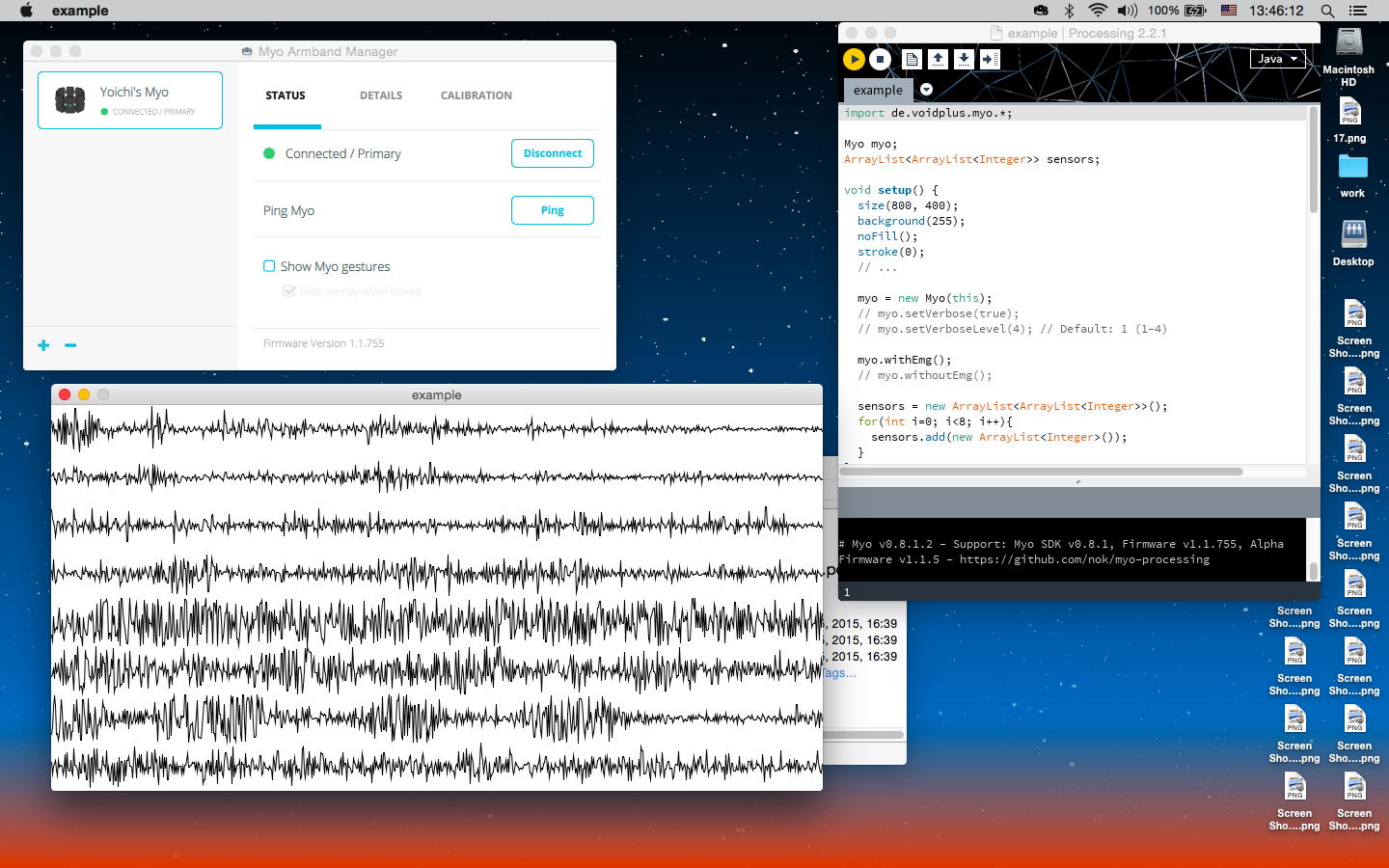Remove the Myo with minus icon
Viewport: 1389px width, 868px height.
70,345
